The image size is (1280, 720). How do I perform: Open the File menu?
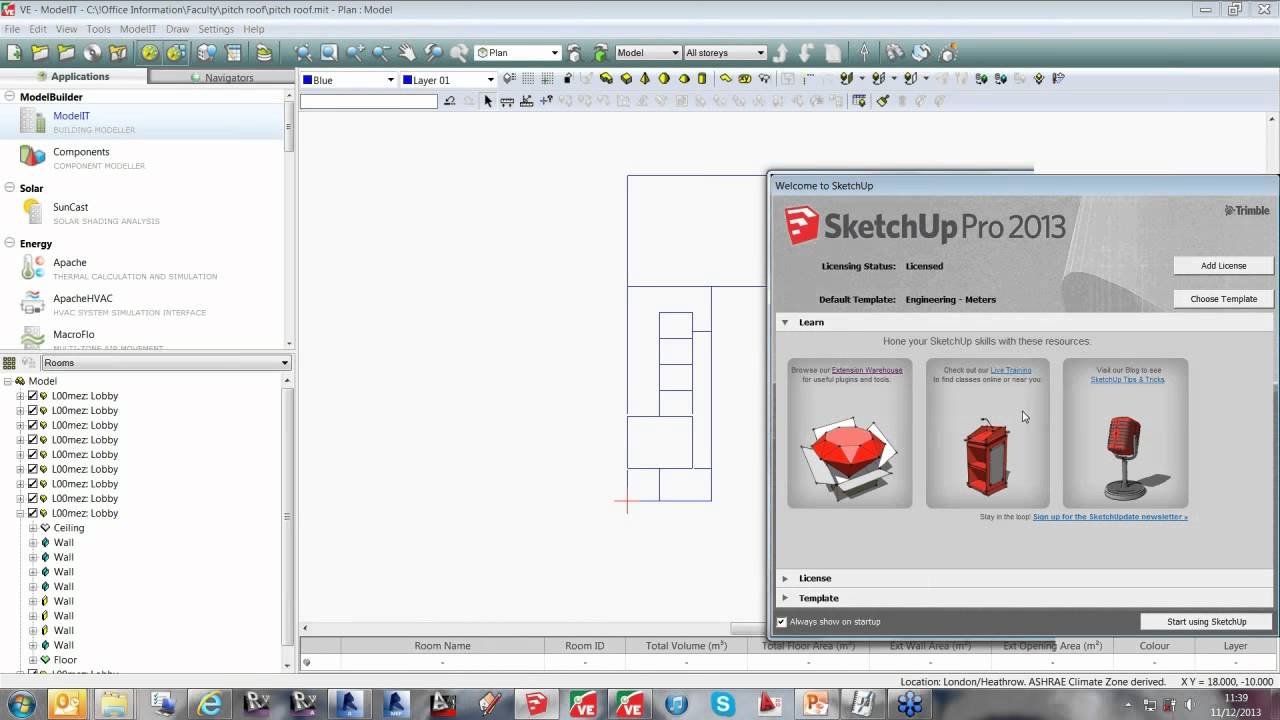(12, 29)
